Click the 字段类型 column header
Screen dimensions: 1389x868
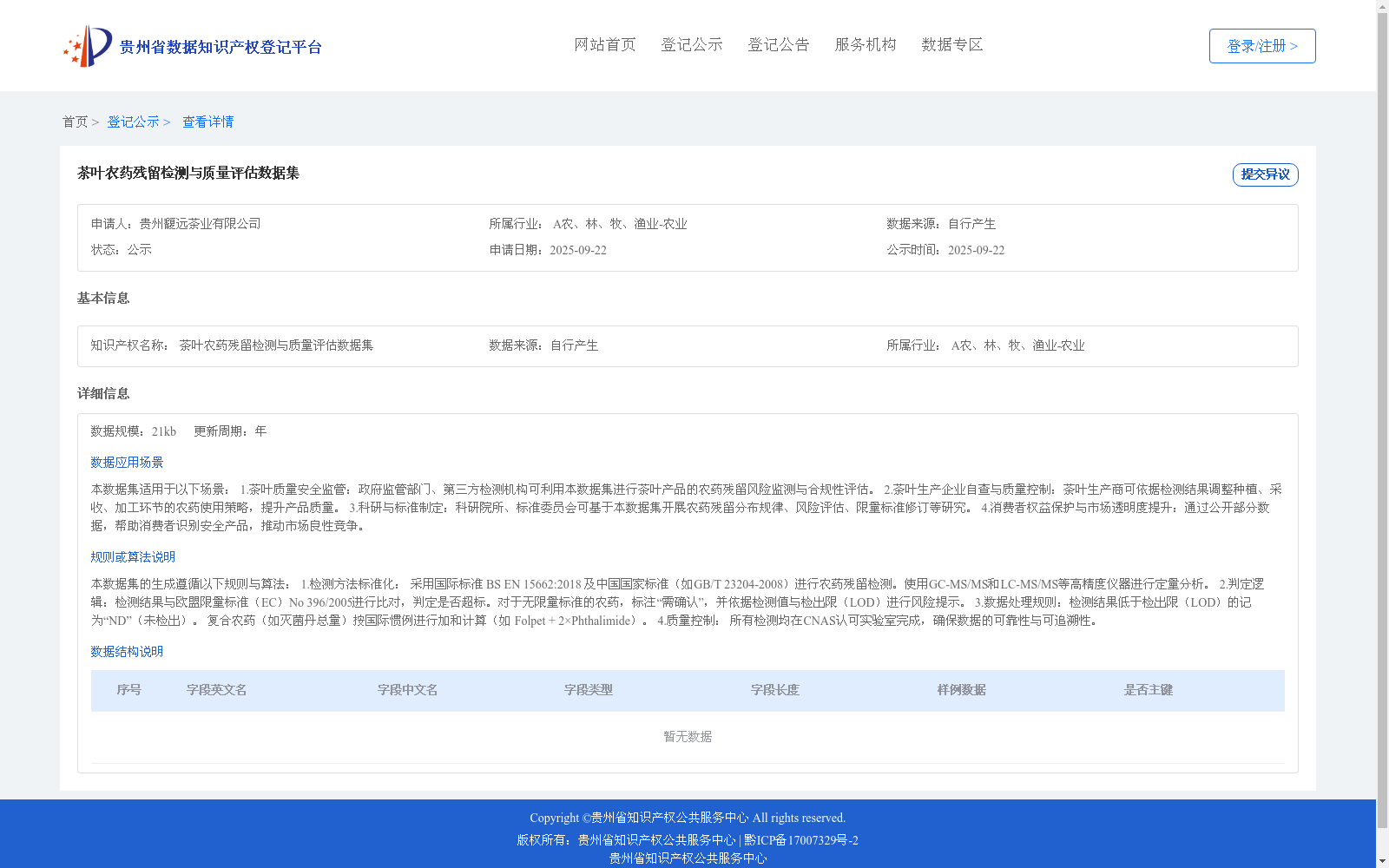(589, 690)
